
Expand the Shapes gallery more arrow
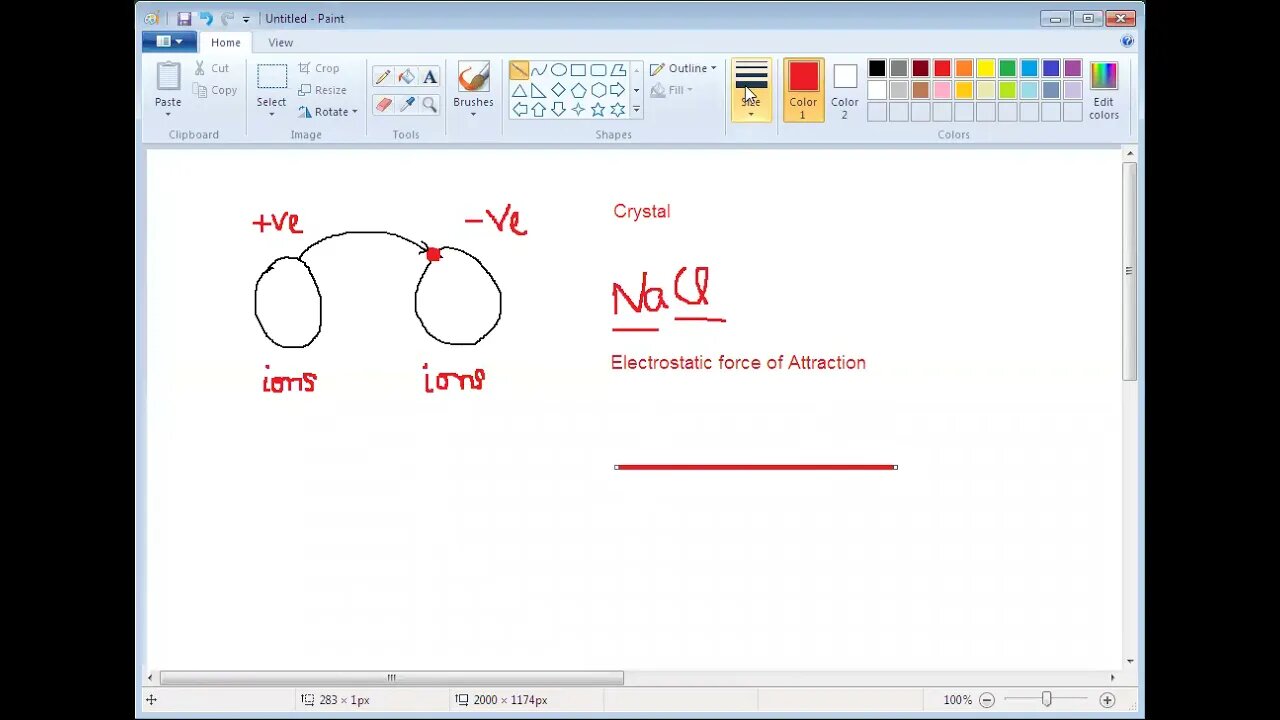coord(636,110)
